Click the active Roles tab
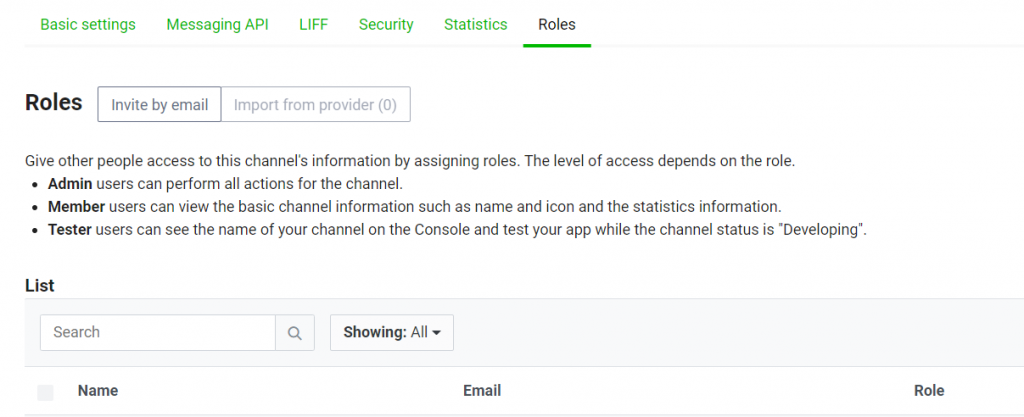This screenshot has height=417, width=1024. click(x=556, y=24)
